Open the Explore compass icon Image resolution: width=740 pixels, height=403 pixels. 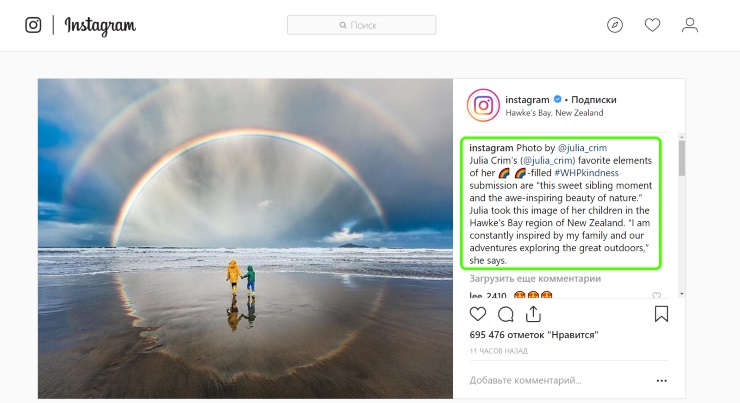click(x=614, y=25)
